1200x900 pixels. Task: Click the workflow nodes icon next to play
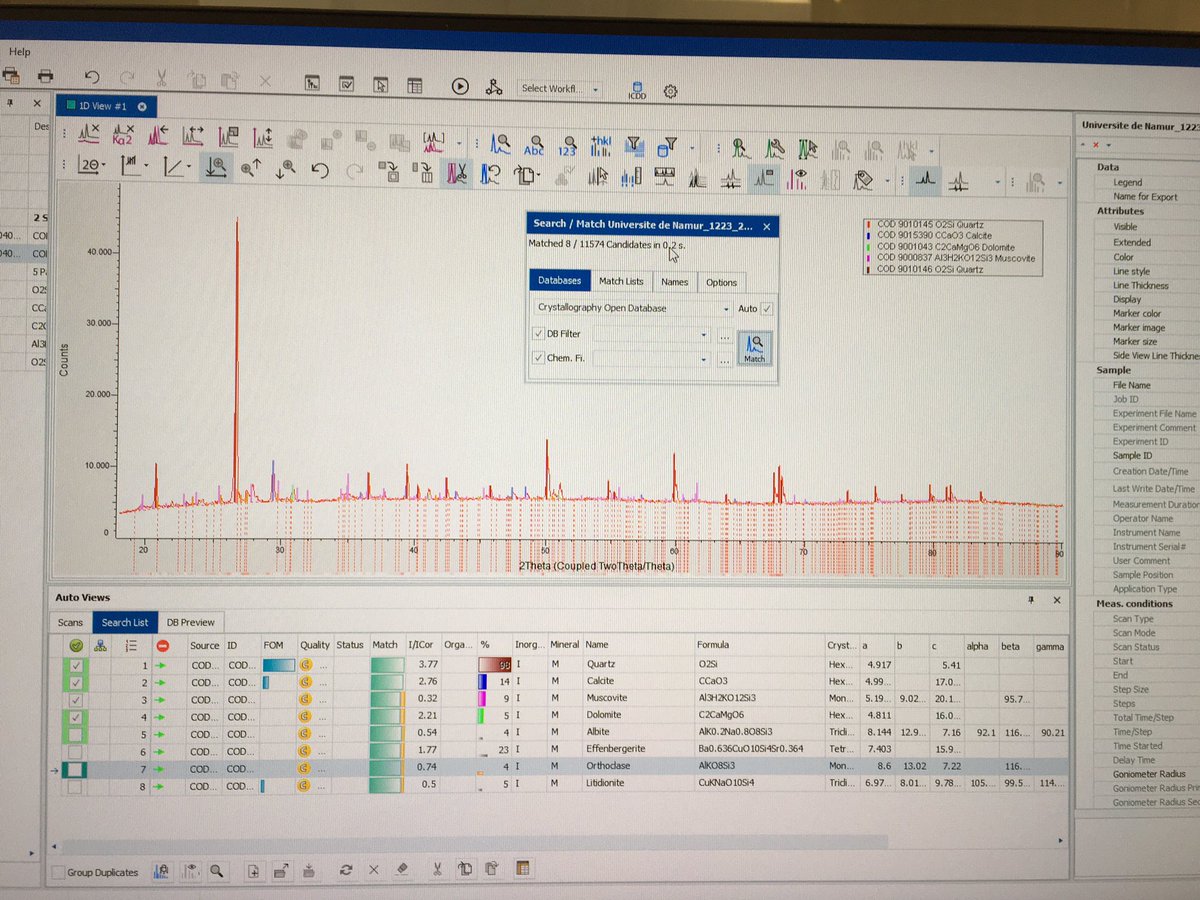(x=493, y=87)
